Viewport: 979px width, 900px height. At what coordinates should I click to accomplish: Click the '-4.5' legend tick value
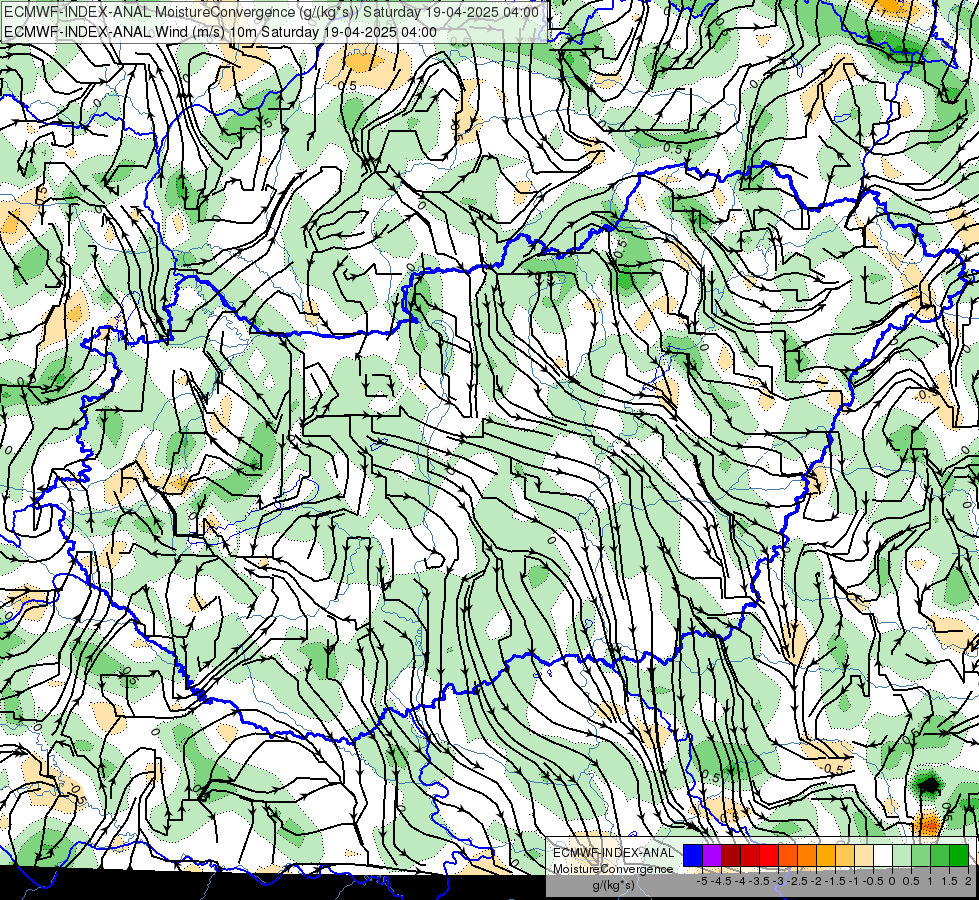pos(721,881)
